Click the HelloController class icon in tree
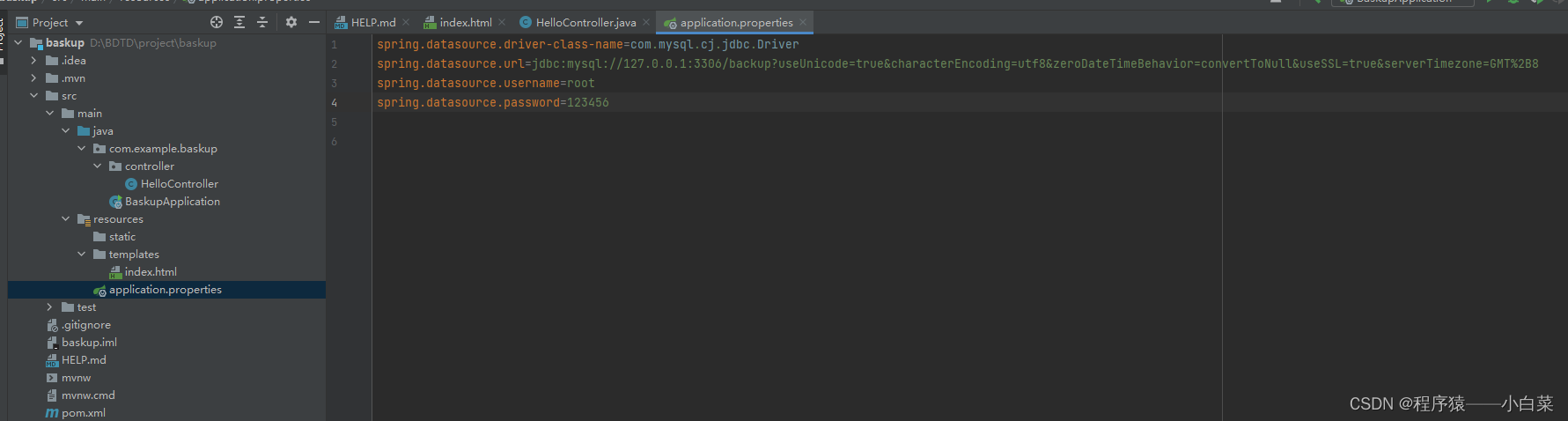The width and height of the screenshot is (1568, 421). click(x=131, y=183)
